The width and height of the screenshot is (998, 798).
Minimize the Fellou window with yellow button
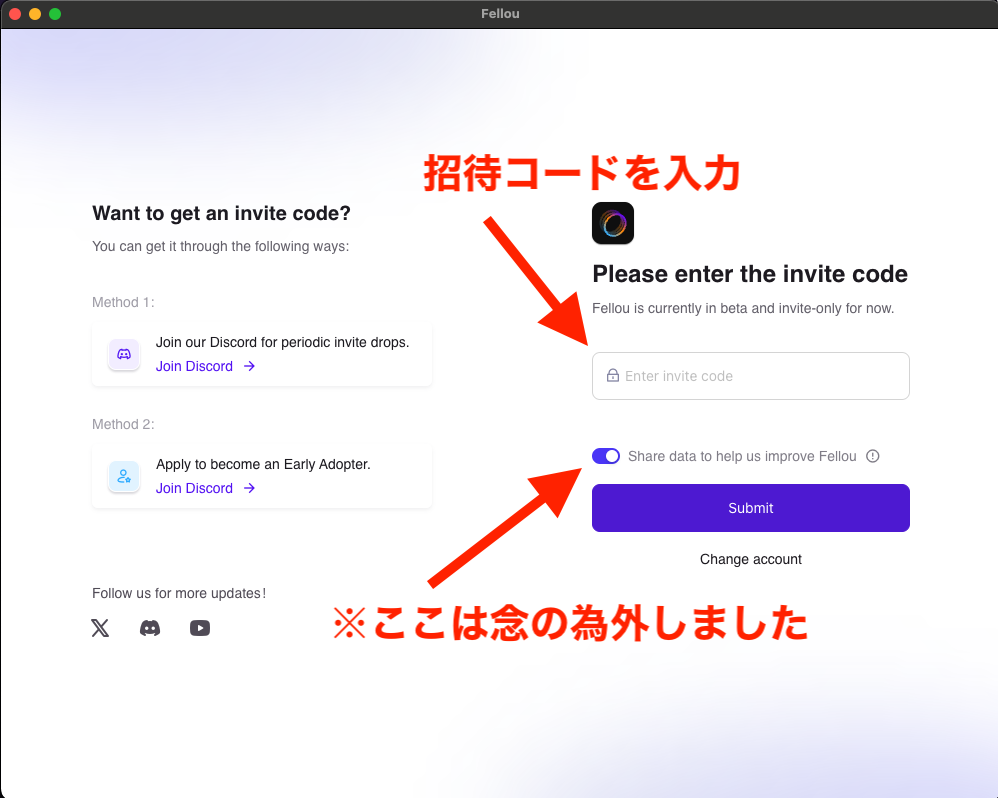click(x=35, y=14)
